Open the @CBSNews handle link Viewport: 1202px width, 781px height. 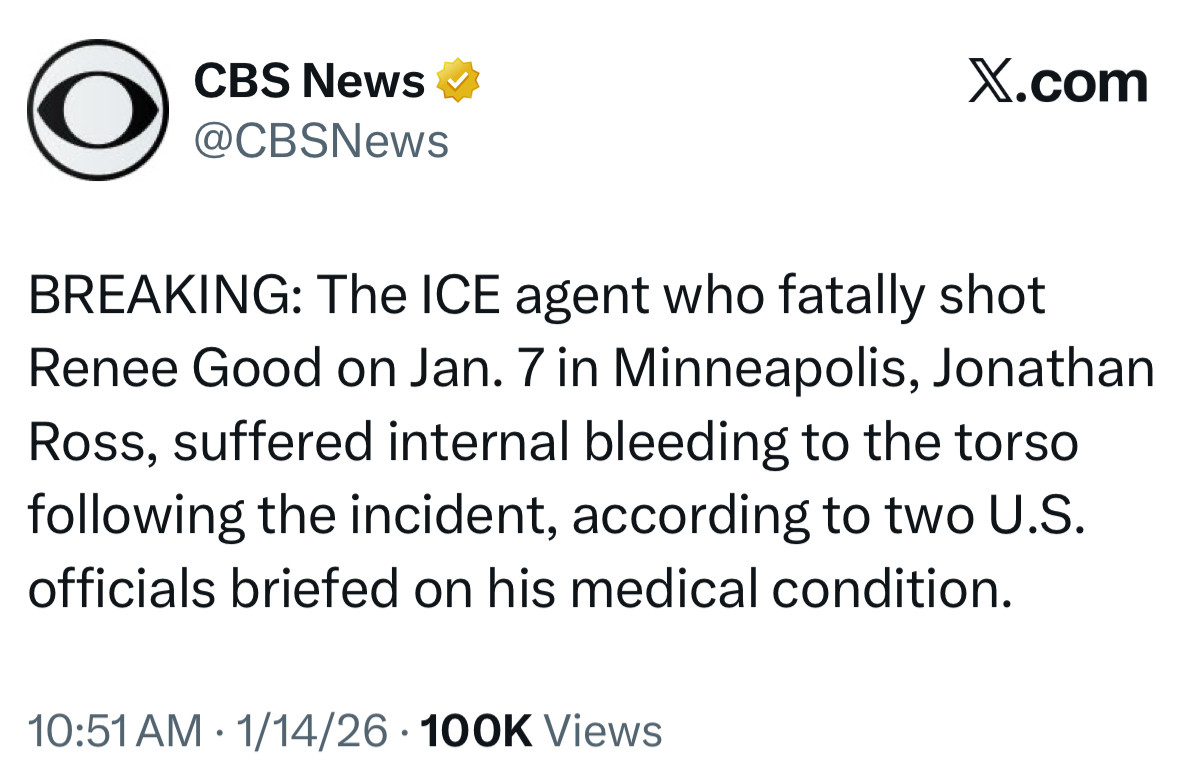[x=320, y=141]
